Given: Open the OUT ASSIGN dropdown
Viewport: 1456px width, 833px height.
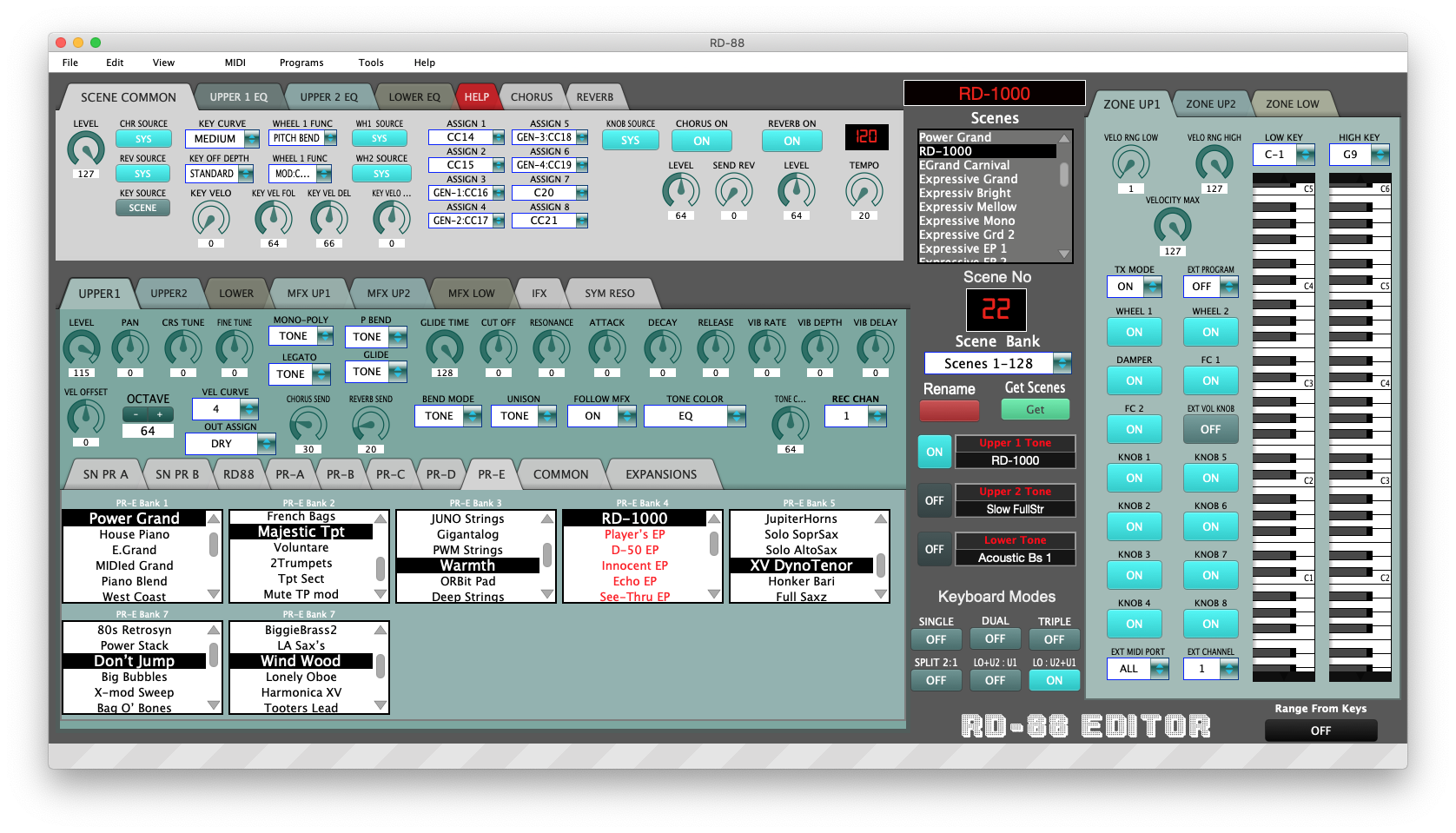Looking at the screenshot, I should (x=230, y=444).
